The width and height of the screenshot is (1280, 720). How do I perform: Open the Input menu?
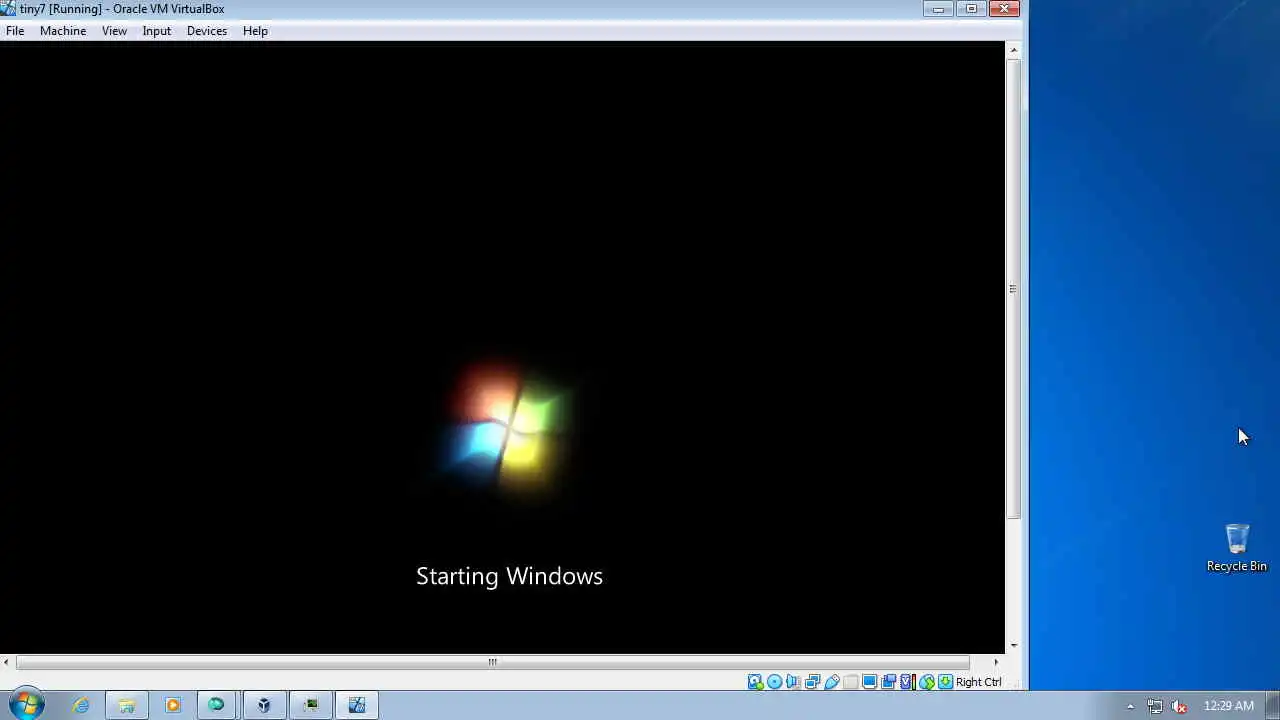[157, 31]
